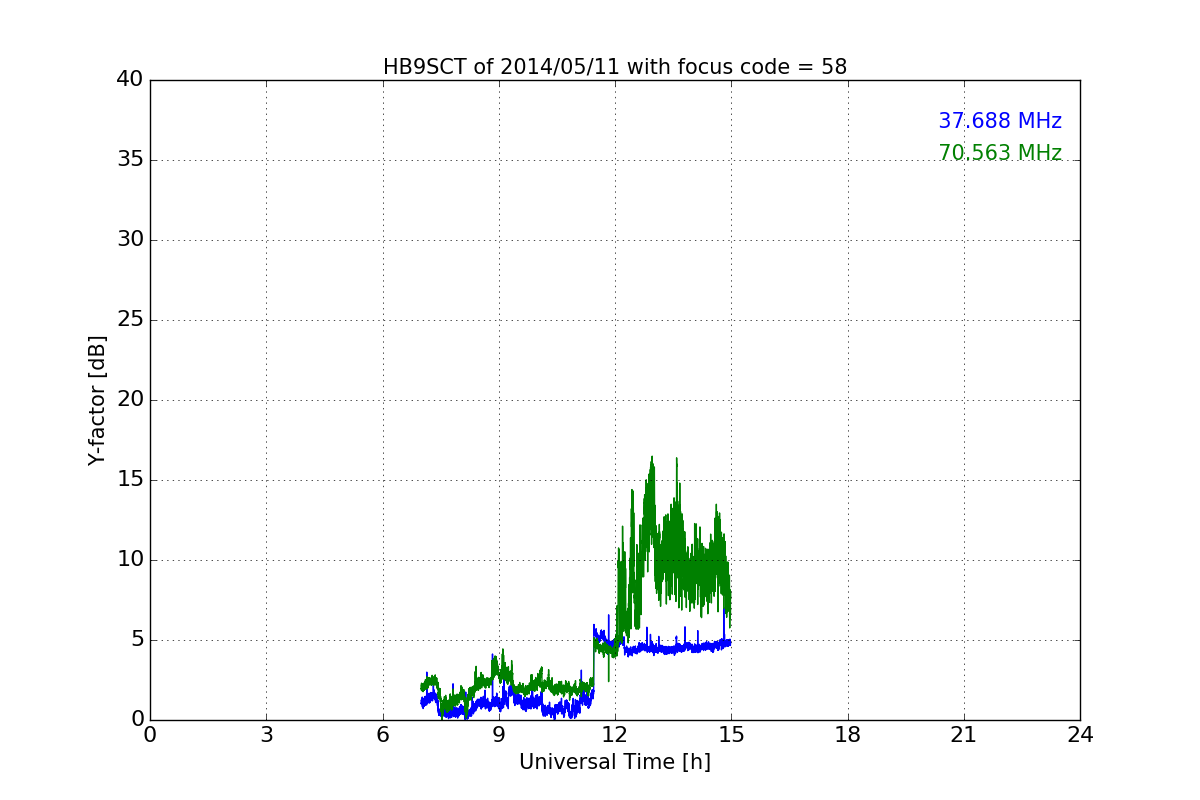Click the x-axis tick label 0

coord(150,735)
